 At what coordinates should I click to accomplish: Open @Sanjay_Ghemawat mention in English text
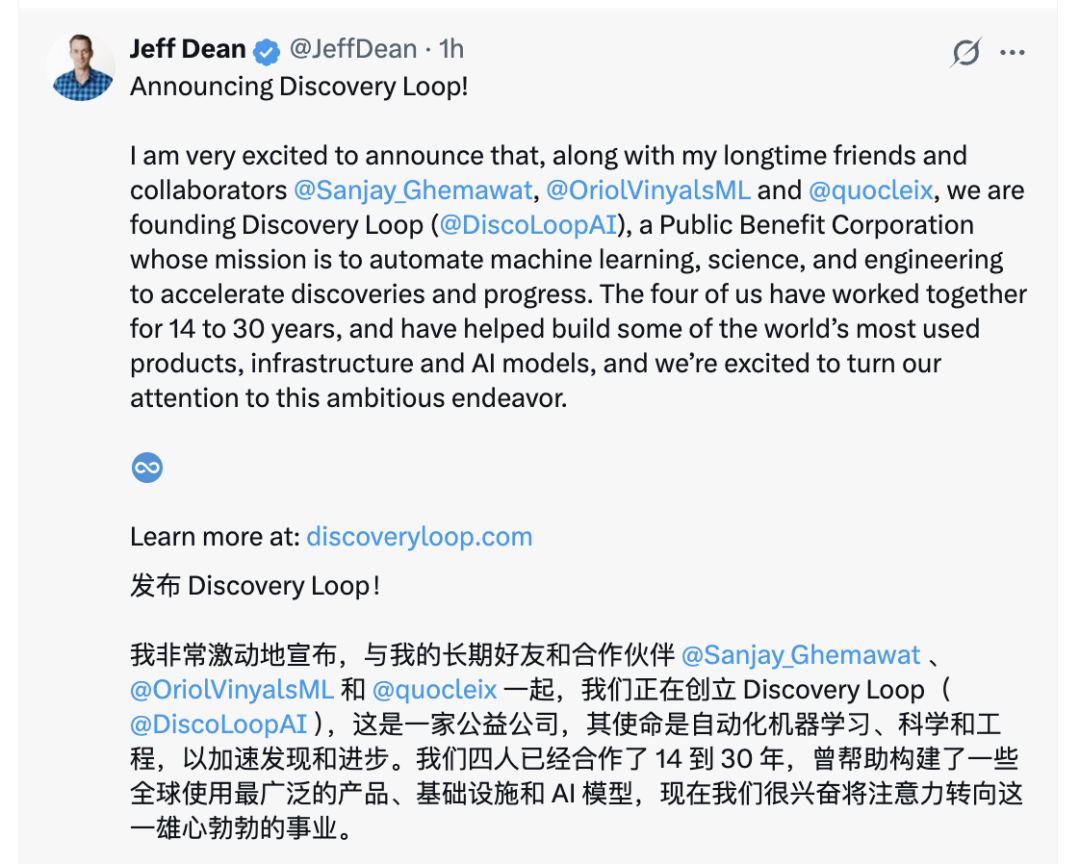click(413, 190)
